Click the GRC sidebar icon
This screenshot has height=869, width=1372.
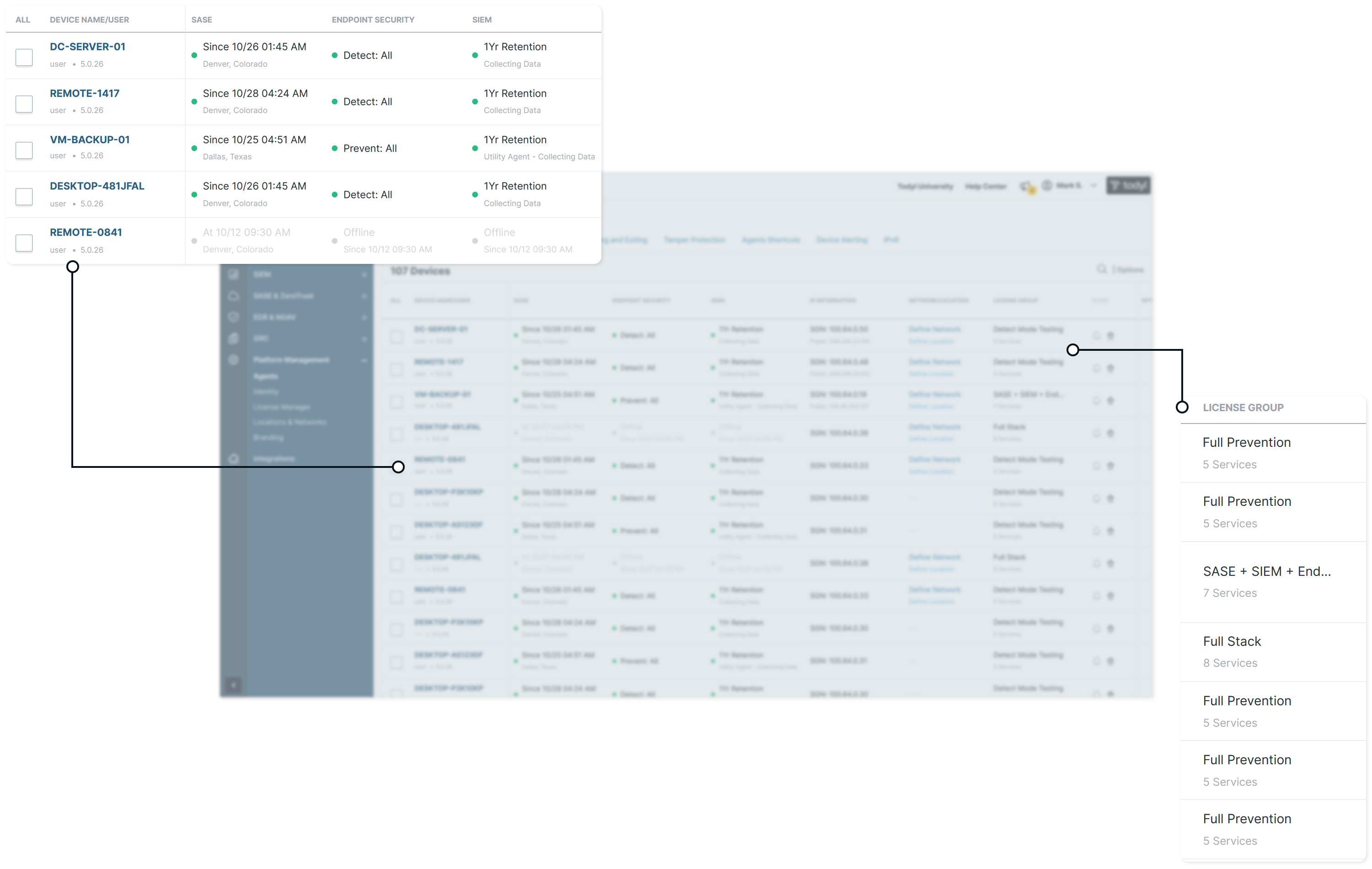tap(234, 338)
